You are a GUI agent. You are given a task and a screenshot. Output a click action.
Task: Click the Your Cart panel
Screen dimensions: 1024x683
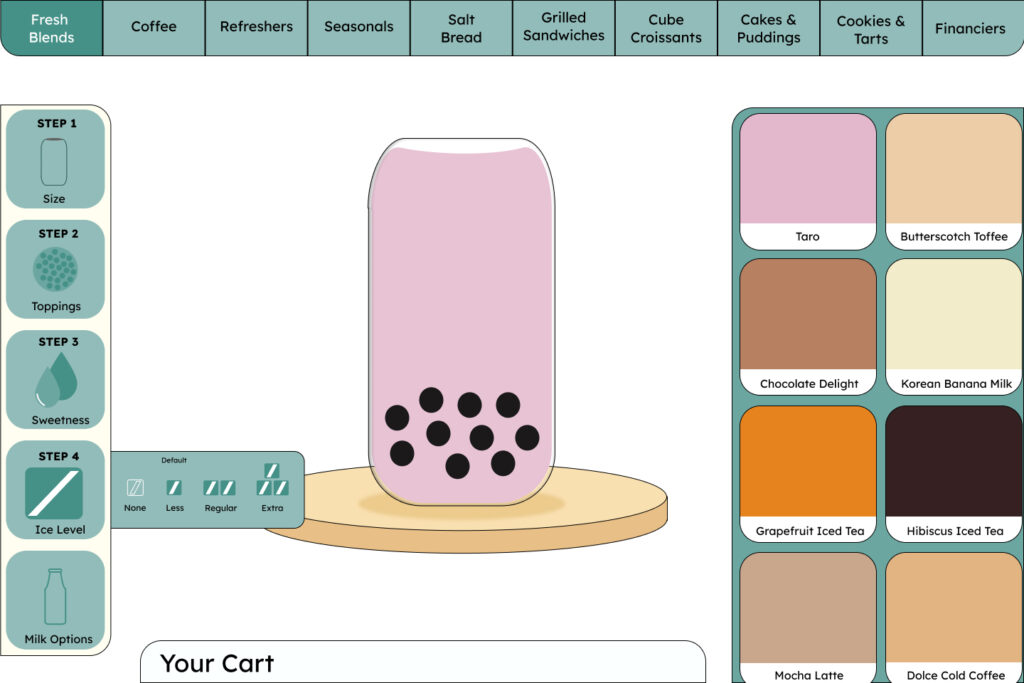(x=423, y=662)
